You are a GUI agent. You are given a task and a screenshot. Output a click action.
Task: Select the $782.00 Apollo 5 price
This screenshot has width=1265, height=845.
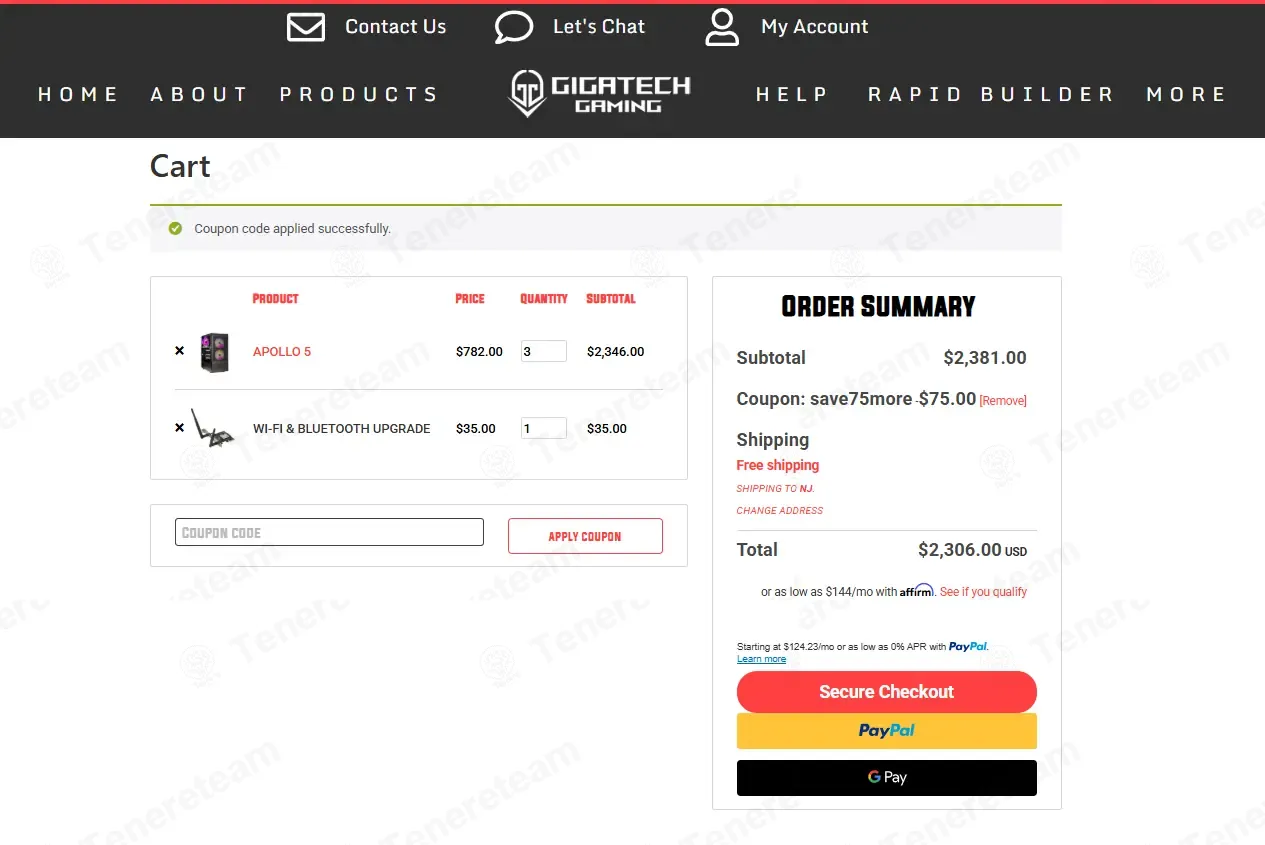click(479, 352)
